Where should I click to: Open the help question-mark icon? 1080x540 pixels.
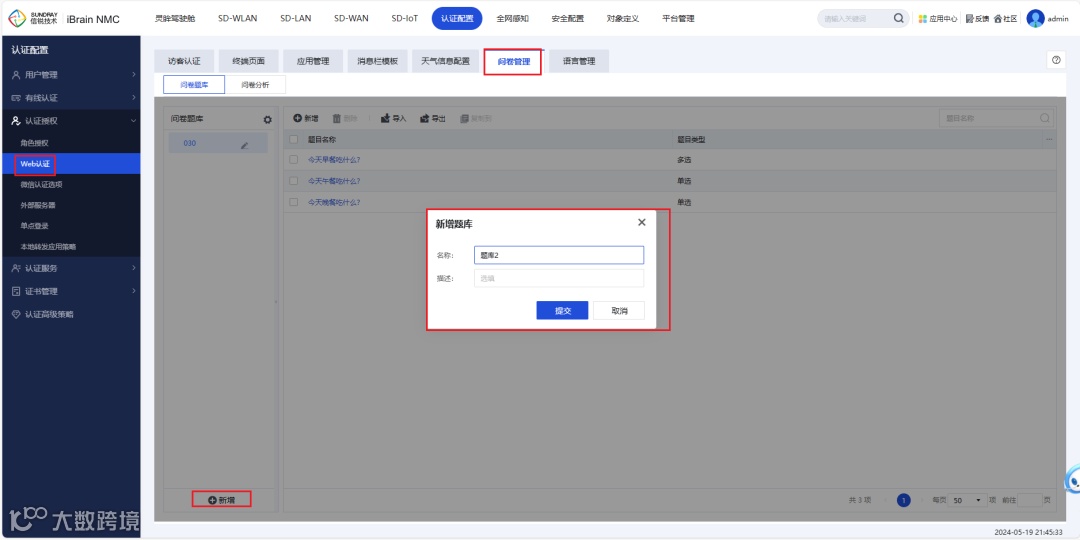point(1055,60)
